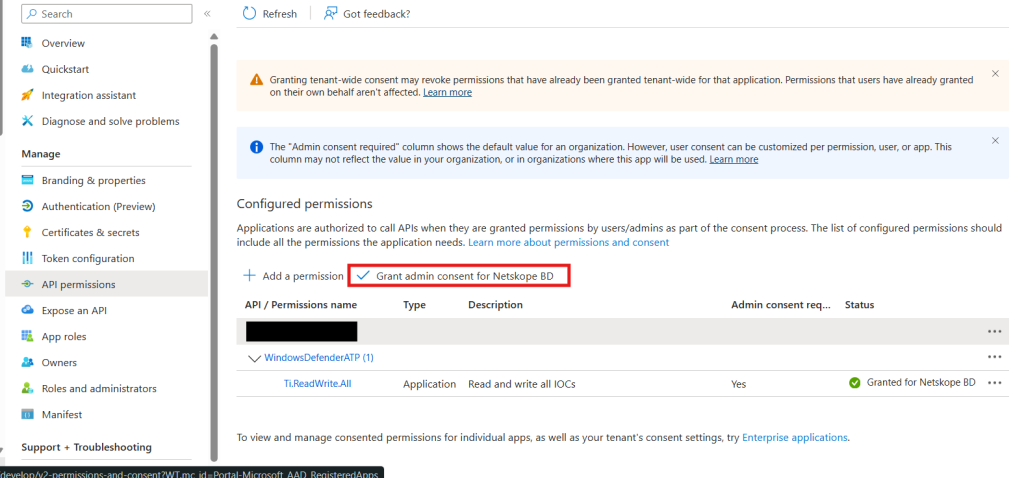Image resolution: width=1024 pixels, height=478 pixels.
Task: Open Learn more about permissions and consent
Action: (x=569, y=242)
